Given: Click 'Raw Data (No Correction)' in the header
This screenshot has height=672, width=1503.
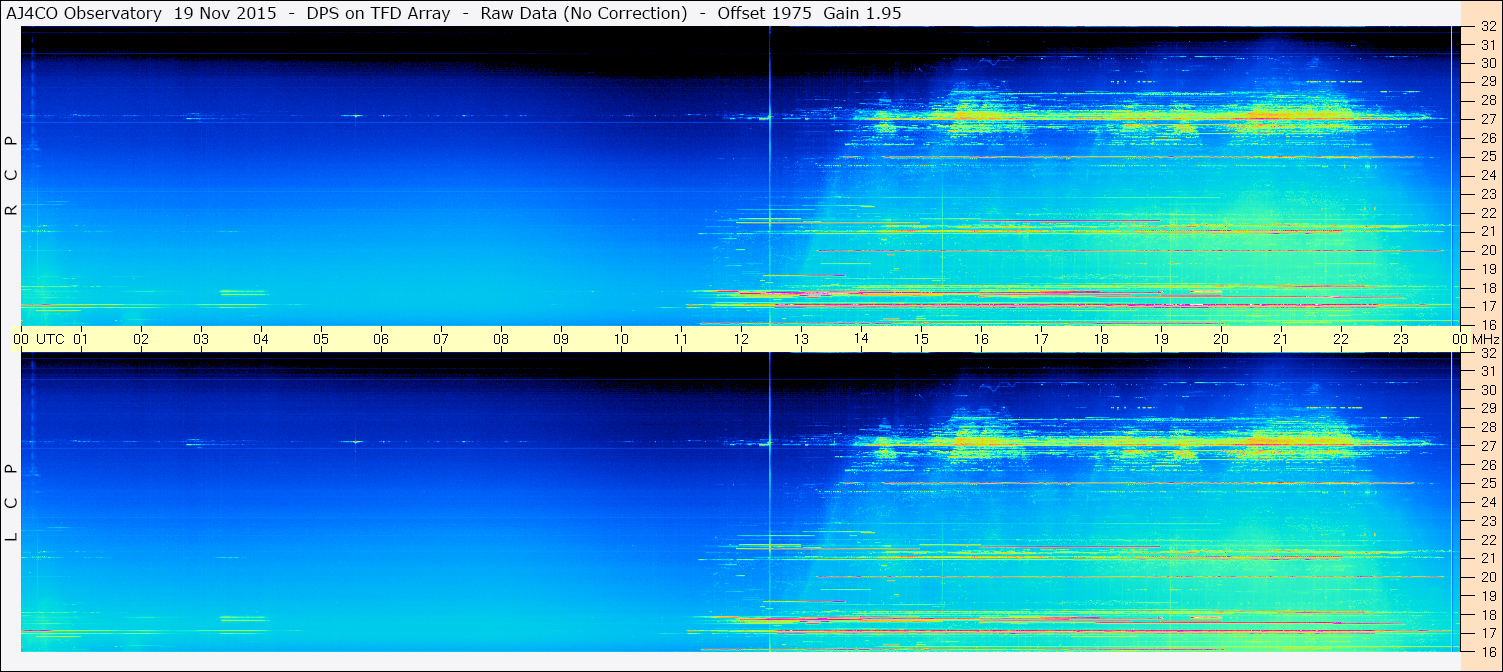Looking at the screenshot, I should coord(583,13).
